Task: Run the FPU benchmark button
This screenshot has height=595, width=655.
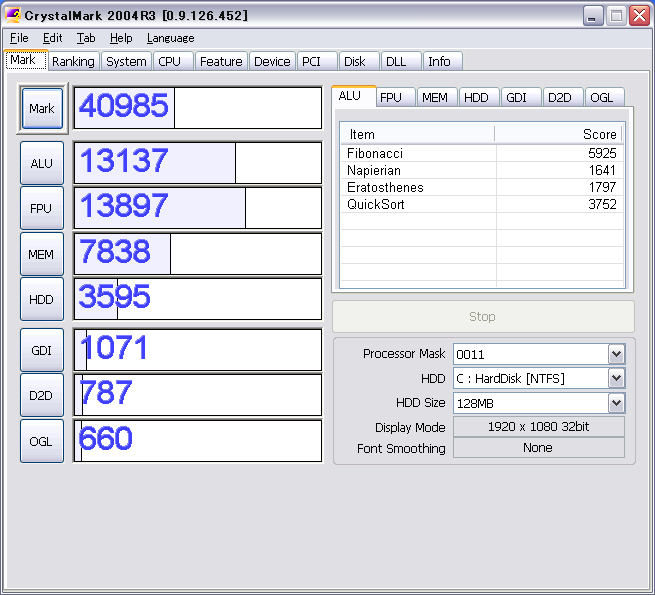Action: 42,208
